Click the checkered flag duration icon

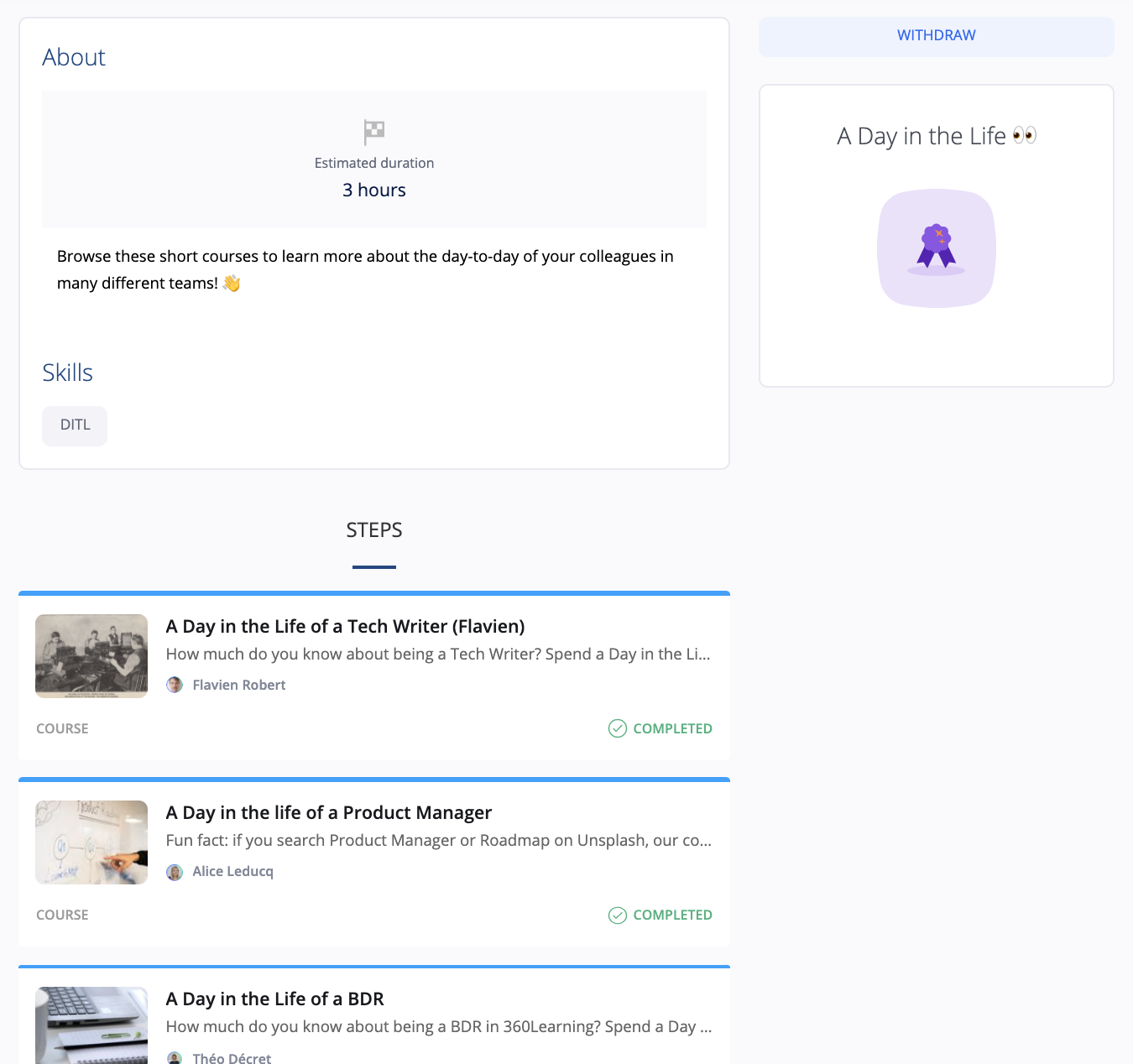374,132
